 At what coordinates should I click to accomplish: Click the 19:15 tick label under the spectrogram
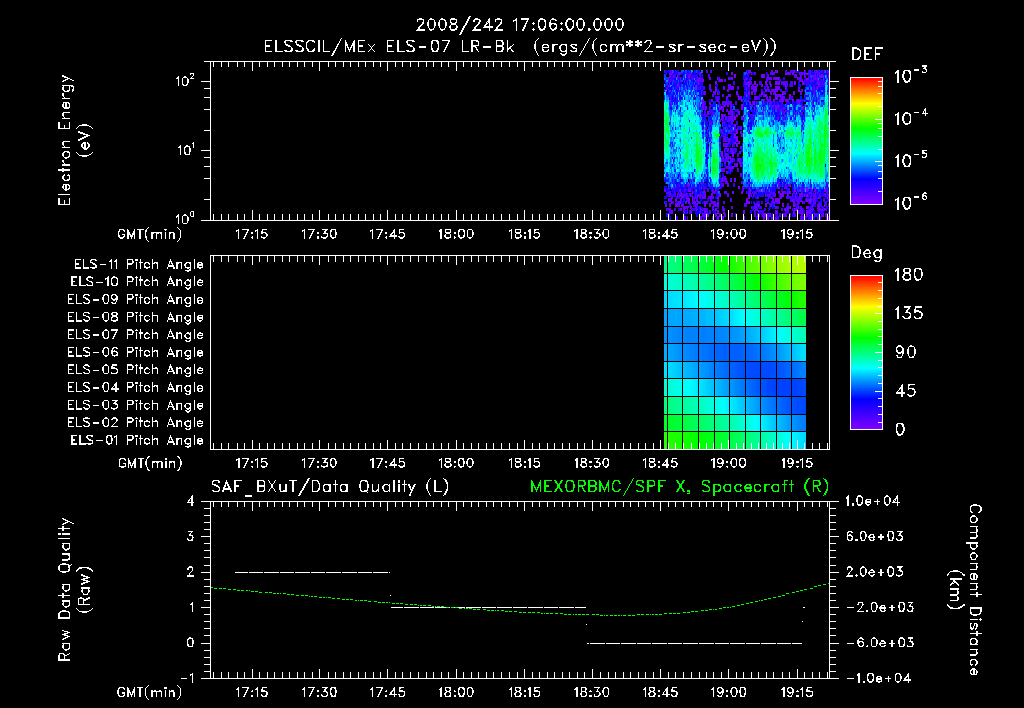click(796, 234)
